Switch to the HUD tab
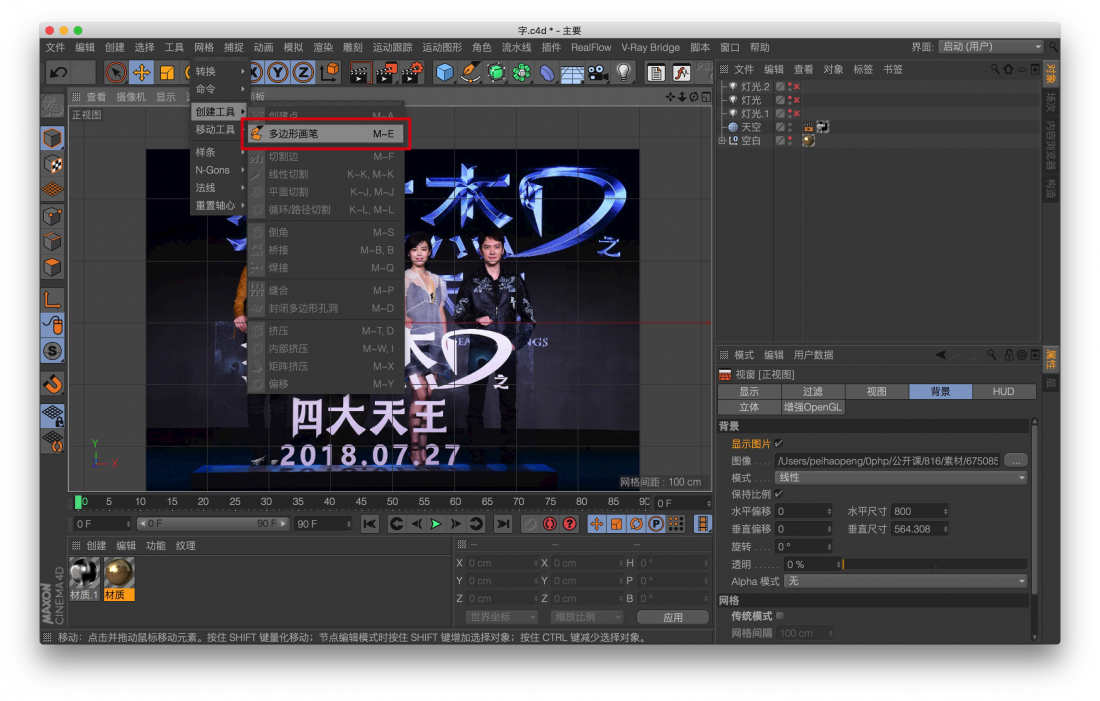The image size is (1100, 701). click(1002, 392)
